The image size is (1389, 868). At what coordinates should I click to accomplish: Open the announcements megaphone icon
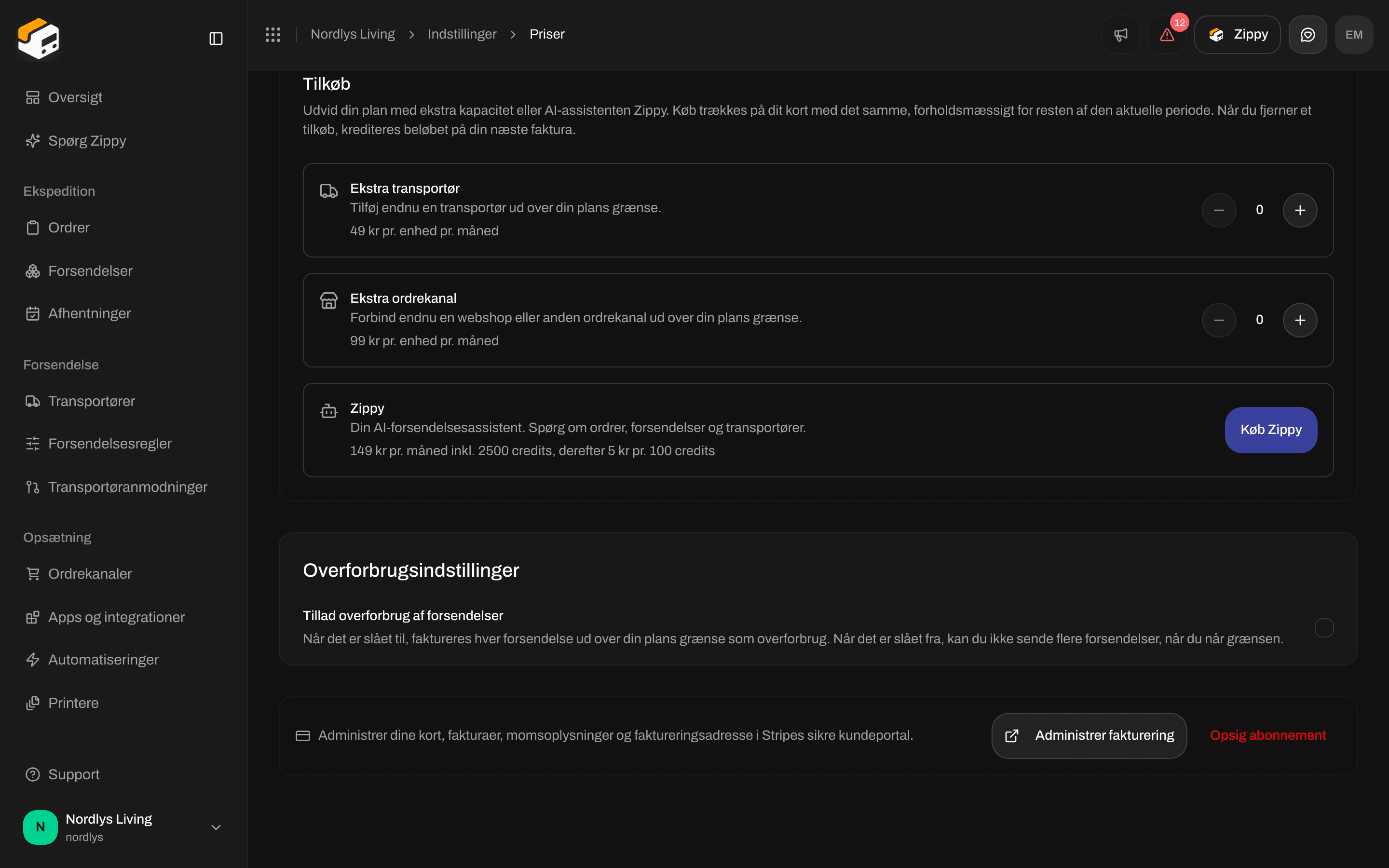(1120, 34)
